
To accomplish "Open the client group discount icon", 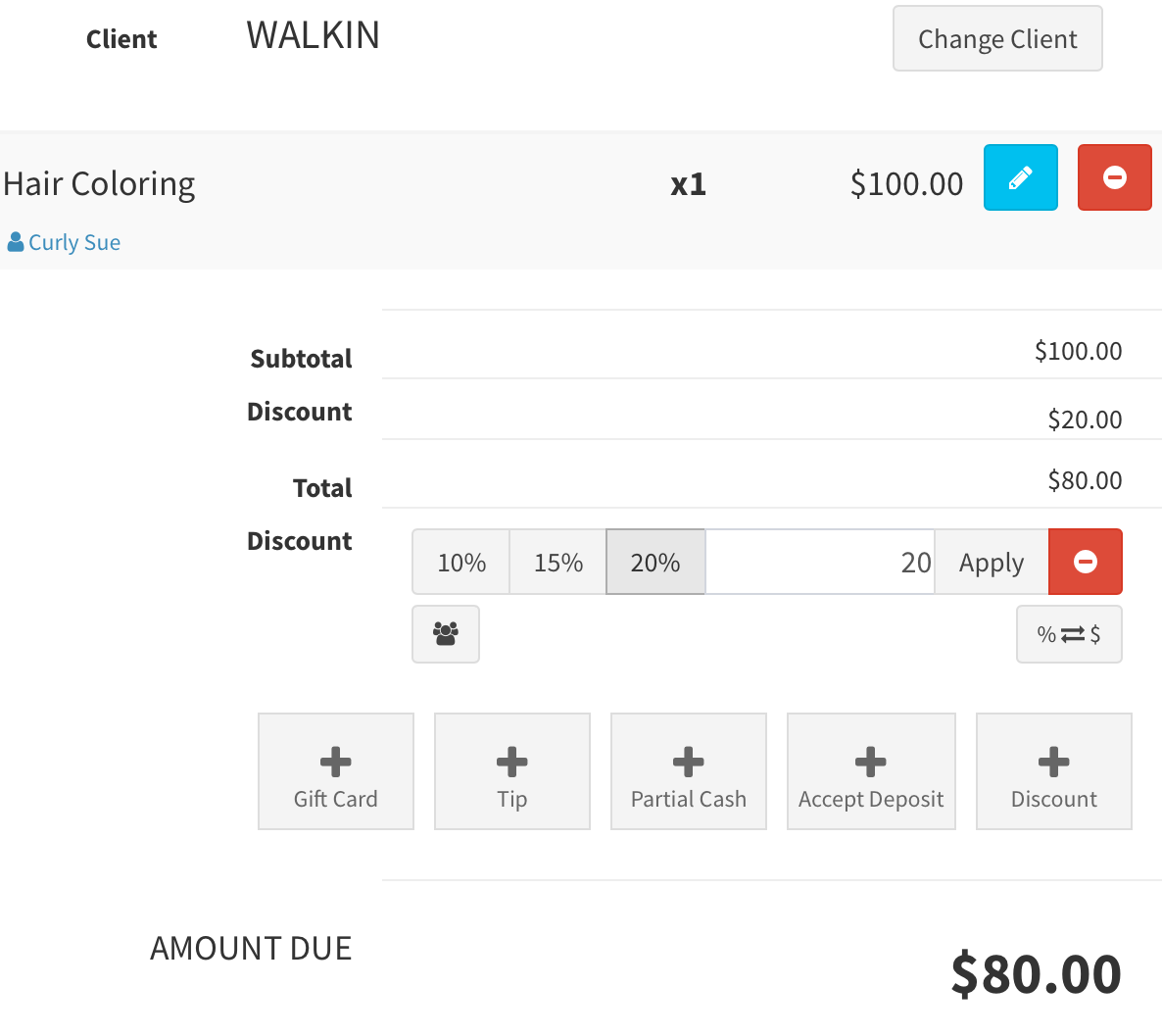I will (x=446, y=634).
